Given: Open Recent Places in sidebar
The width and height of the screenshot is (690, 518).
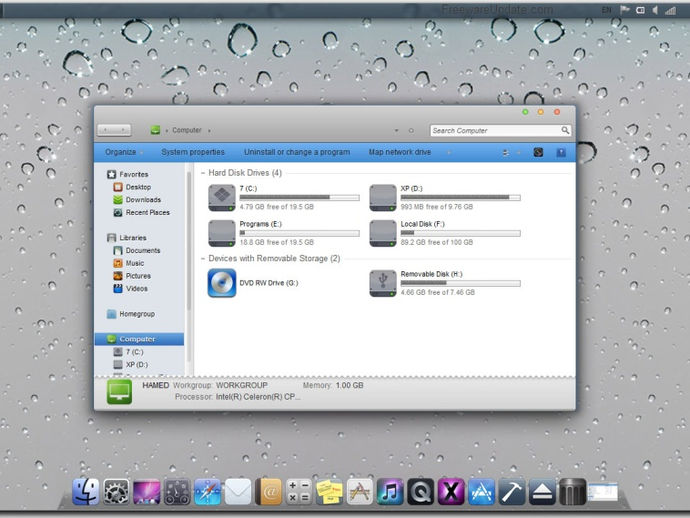Looking at the screenshot, I should (141, 213).
